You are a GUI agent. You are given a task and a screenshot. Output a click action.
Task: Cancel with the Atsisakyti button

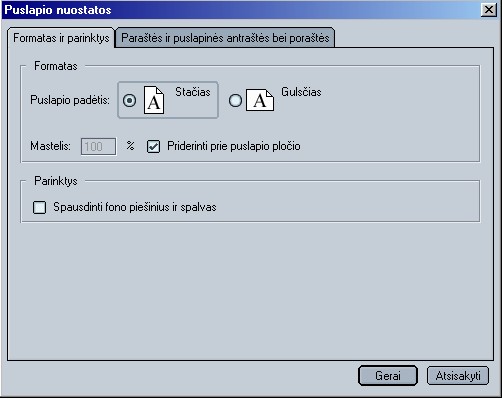tap(458, 376)
